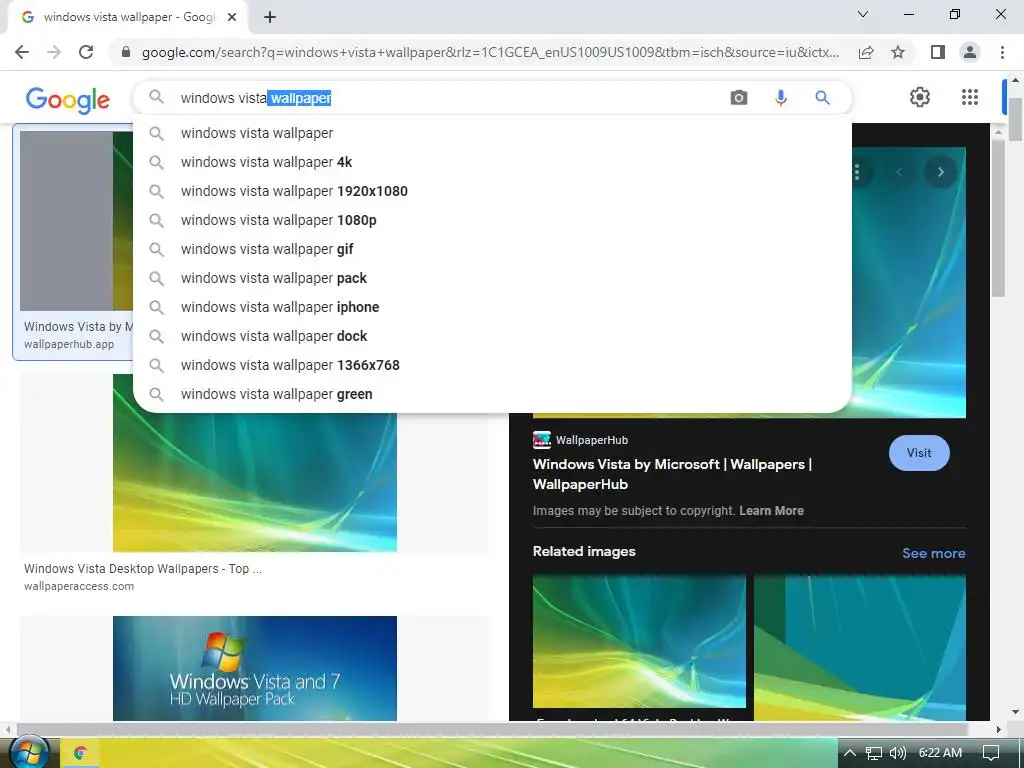
Task: Open the volume tray icon
Action: pos(897,753)
